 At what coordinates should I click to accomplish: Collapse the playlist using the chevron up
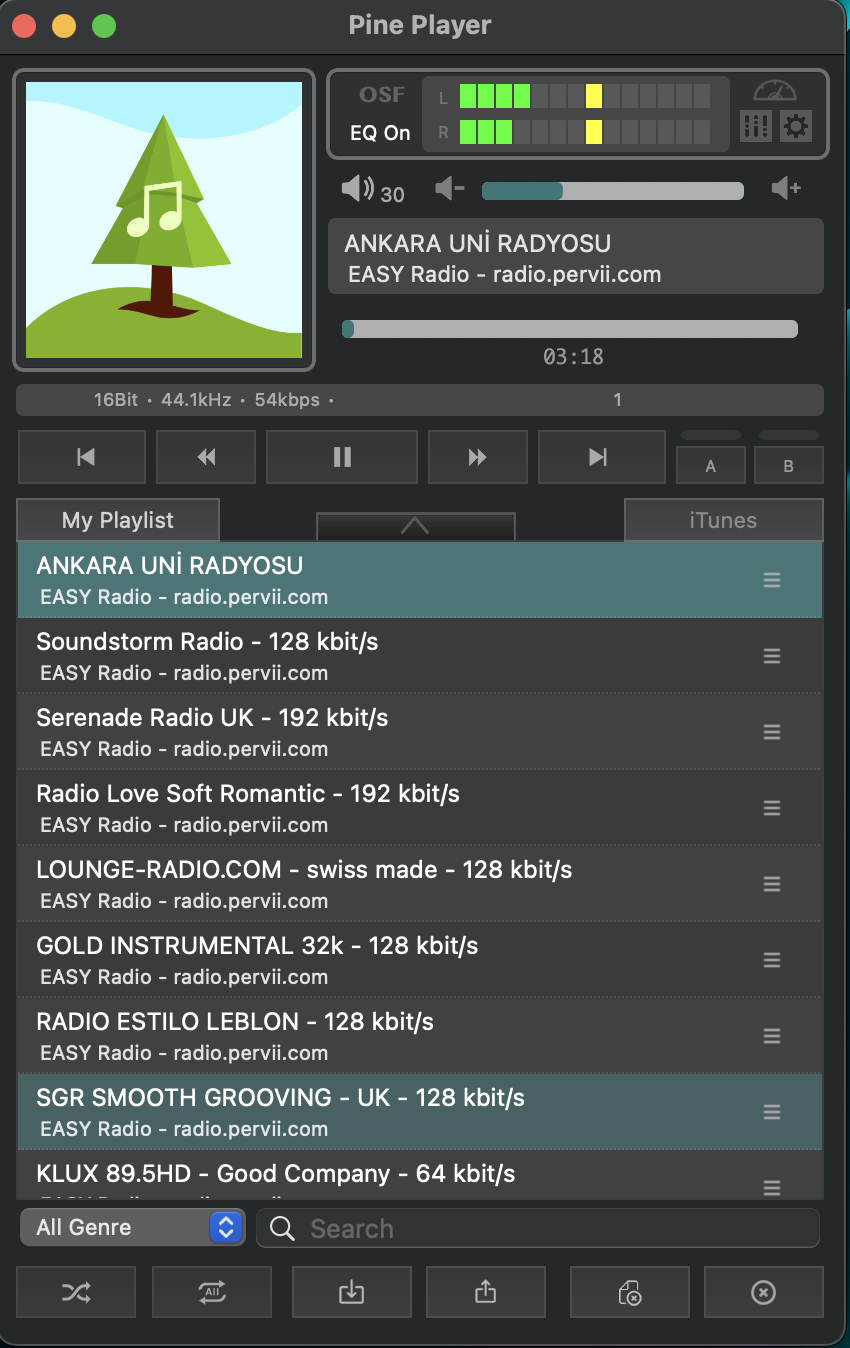[x=415, y=526]
